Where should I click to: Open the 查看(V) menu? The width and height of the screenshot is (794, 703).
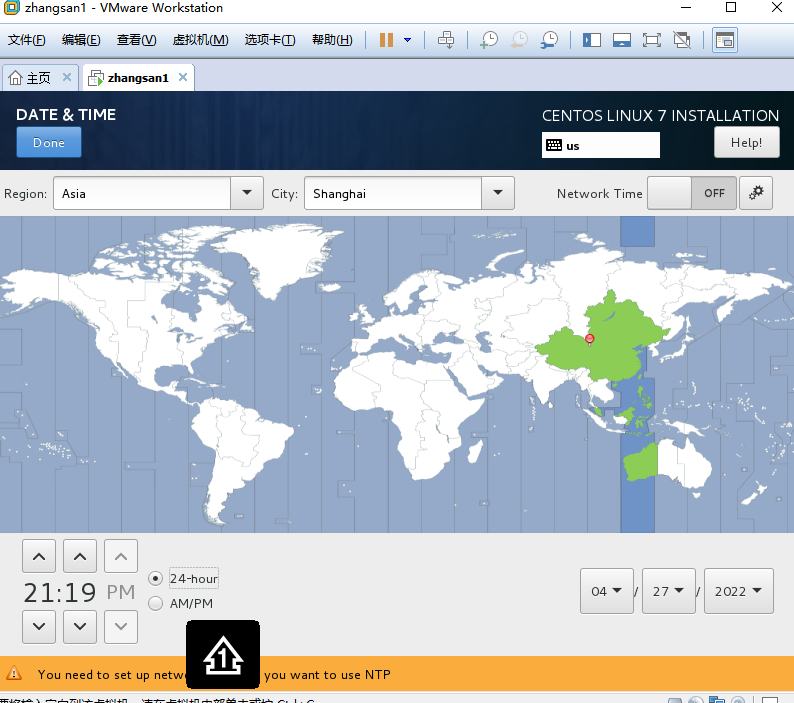point(137,40)
